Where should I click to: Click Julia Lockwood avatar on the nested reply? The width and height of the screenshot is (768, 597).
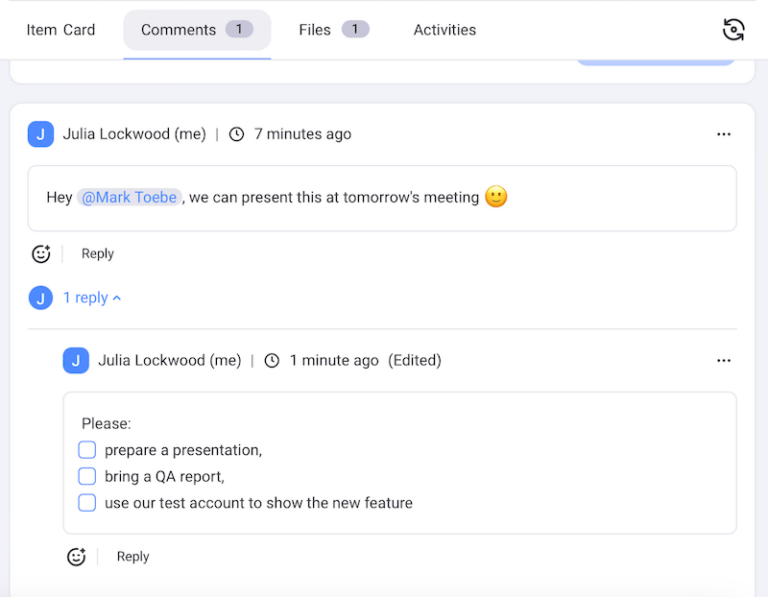click(76, 360)
